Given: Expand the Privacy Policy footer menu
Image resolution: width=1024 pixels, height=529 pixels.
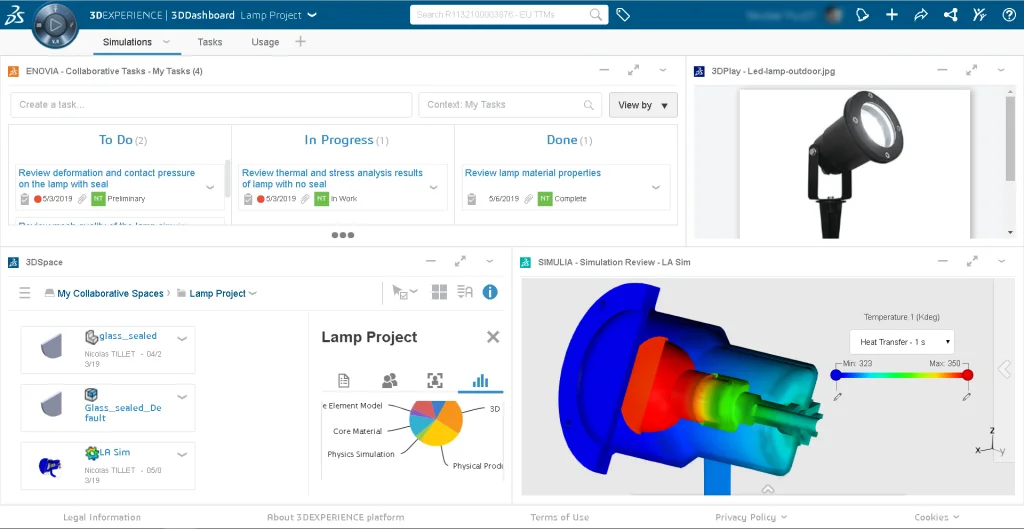Looking at the screenshot, I should click(x=750, y=517).
